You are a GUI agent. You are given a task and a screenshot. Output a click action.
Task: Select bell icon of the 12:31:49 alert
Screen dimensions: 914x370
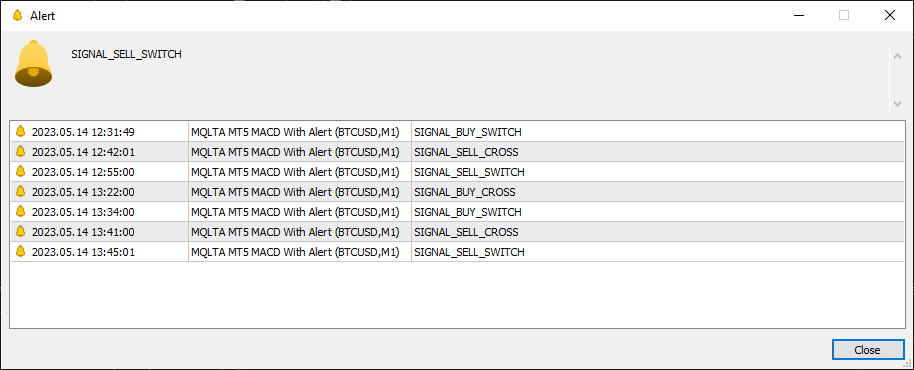pos(21,131)
